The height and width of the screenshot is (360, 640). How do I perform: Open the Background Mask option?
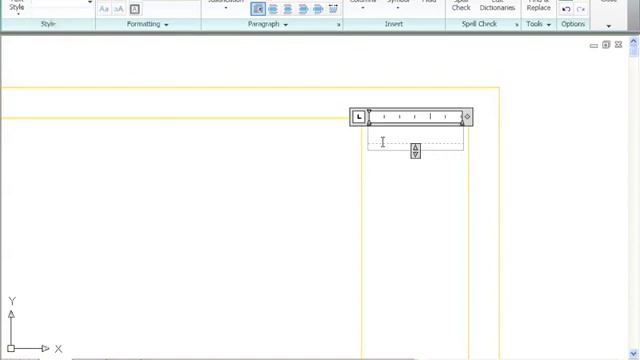[x=135, y=9]
